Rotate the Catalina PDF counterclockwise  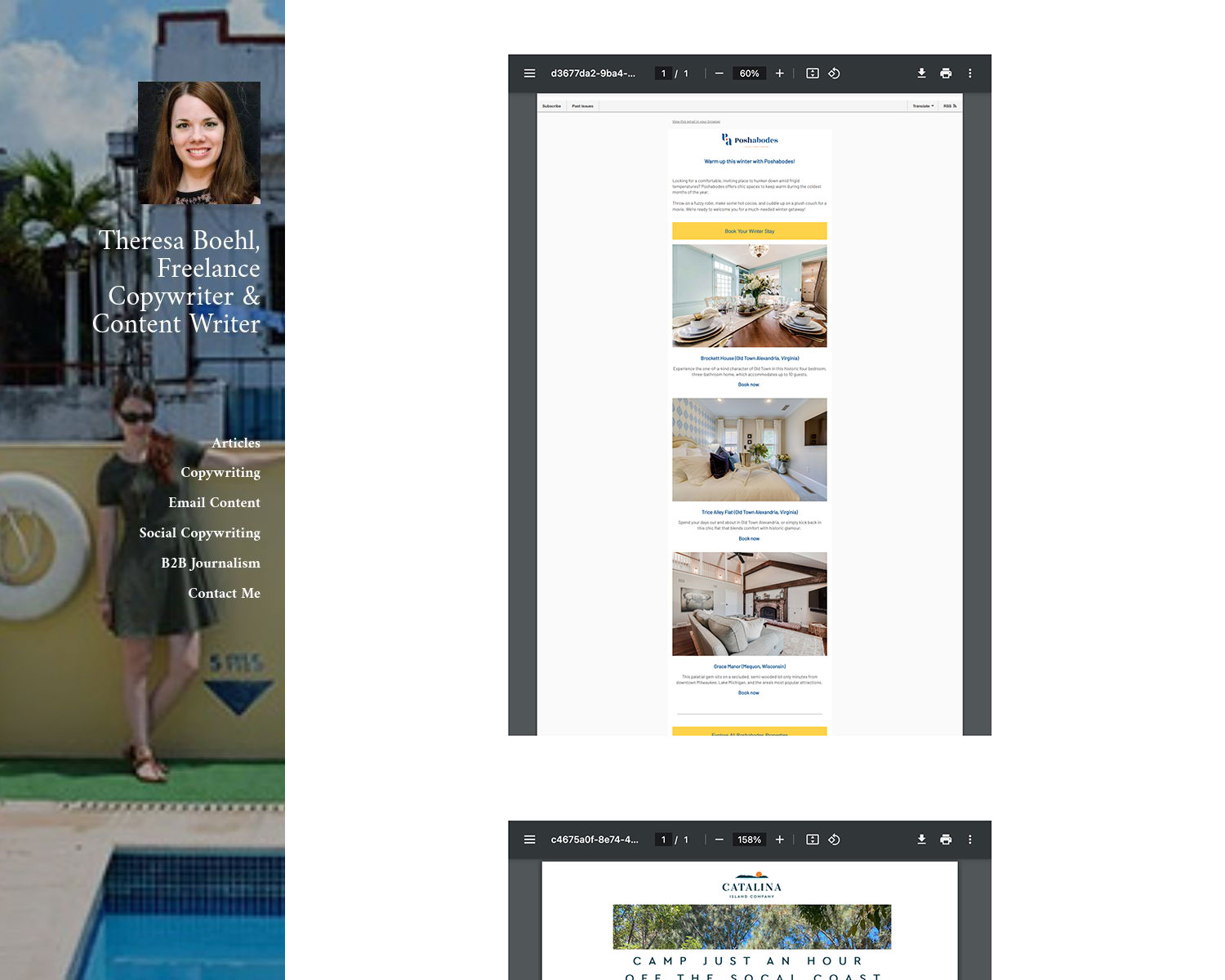(834, 839)
